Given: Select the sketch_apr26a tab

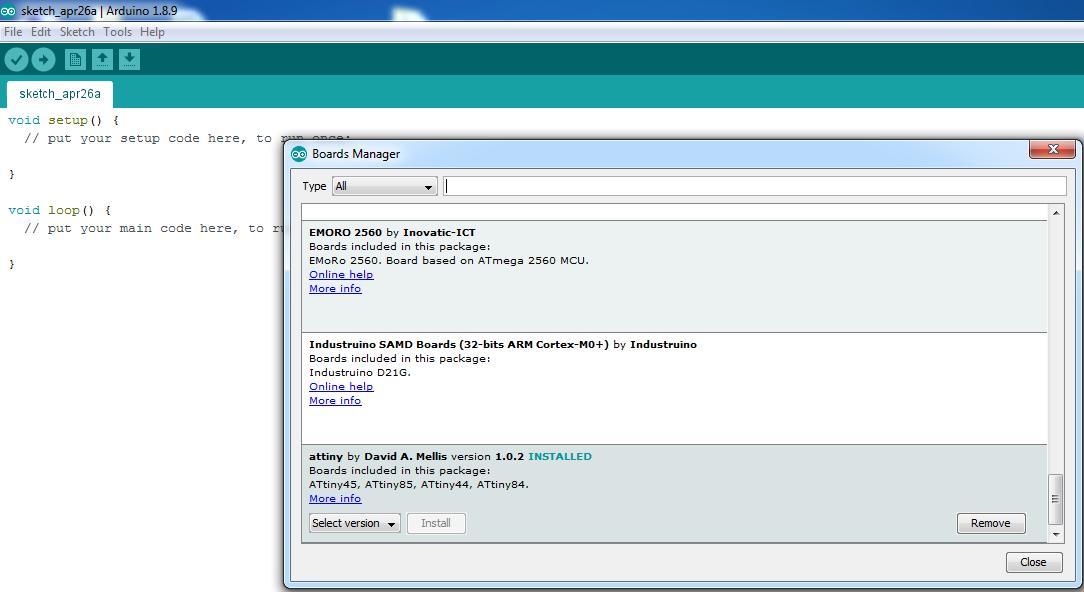Looking at the screenshot, I should (60, 94).
